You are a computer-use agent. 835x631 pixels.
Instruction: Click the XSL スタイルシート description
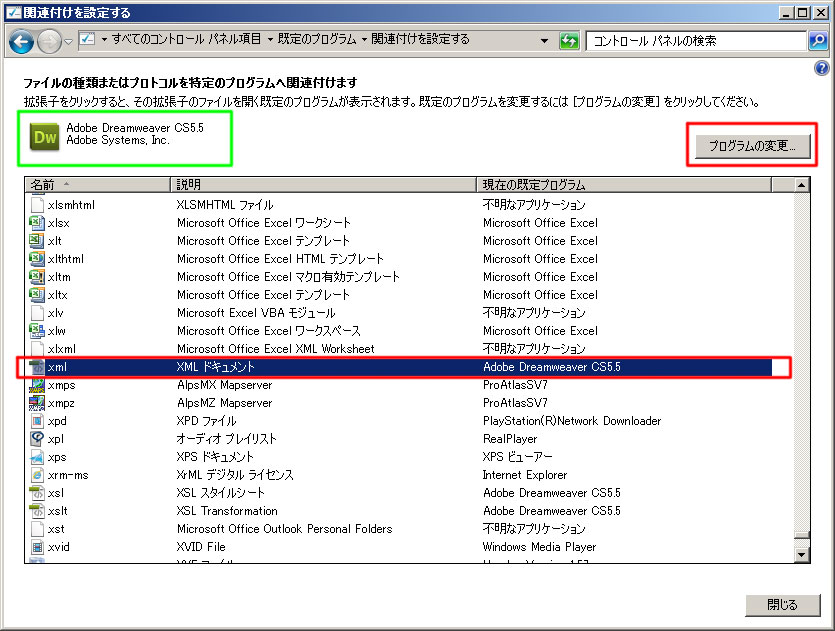(x=220, y=493)
